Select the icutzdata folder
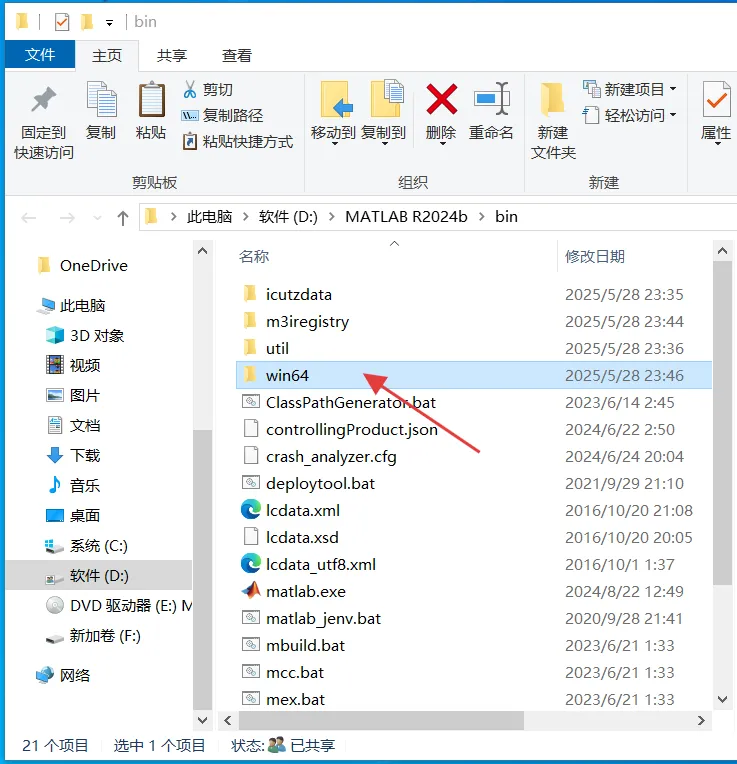Viewport: 737px width, 764px height. [473, 294]
